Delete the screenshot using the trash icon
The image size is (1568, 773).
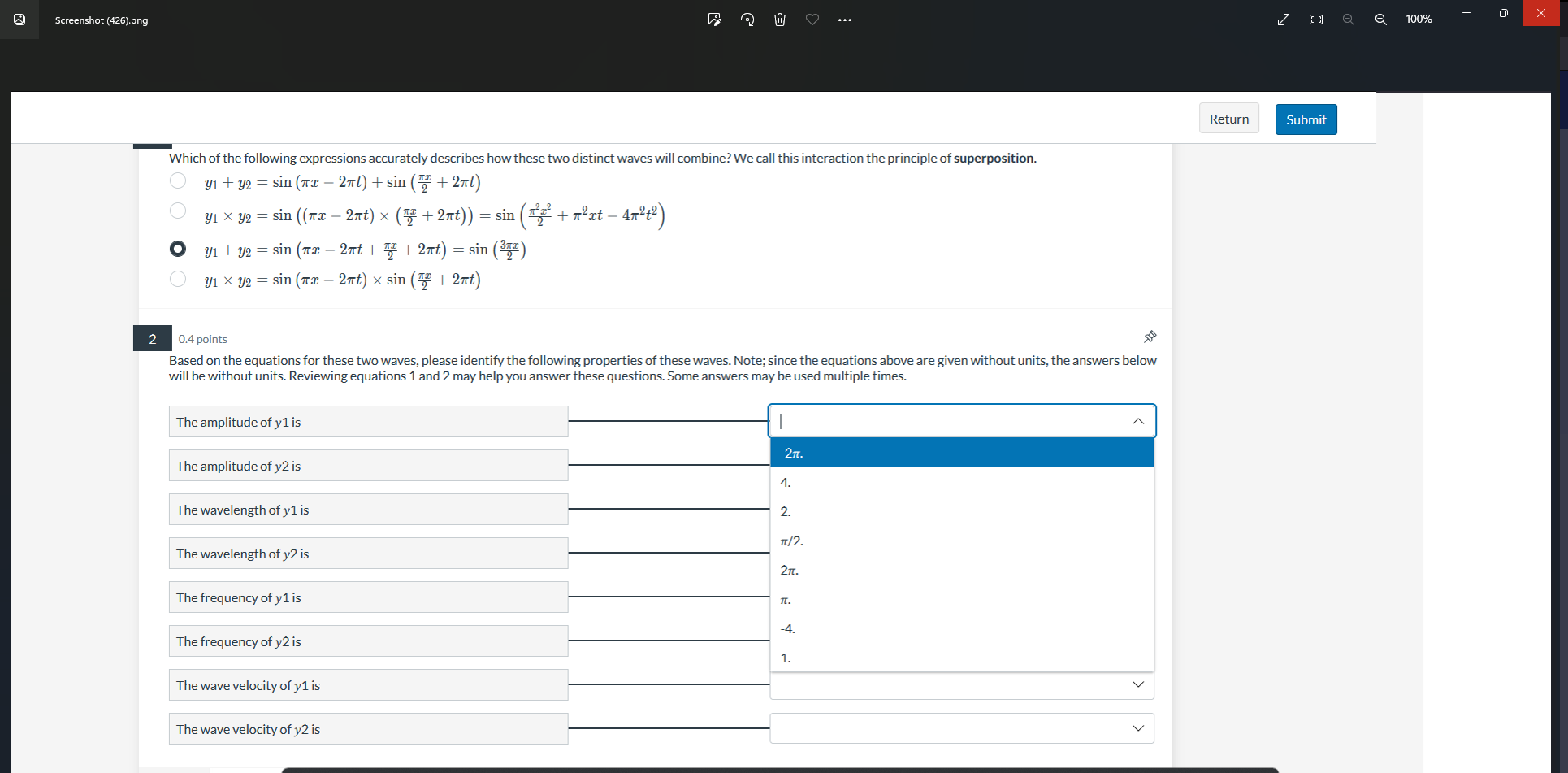point(780,20)
